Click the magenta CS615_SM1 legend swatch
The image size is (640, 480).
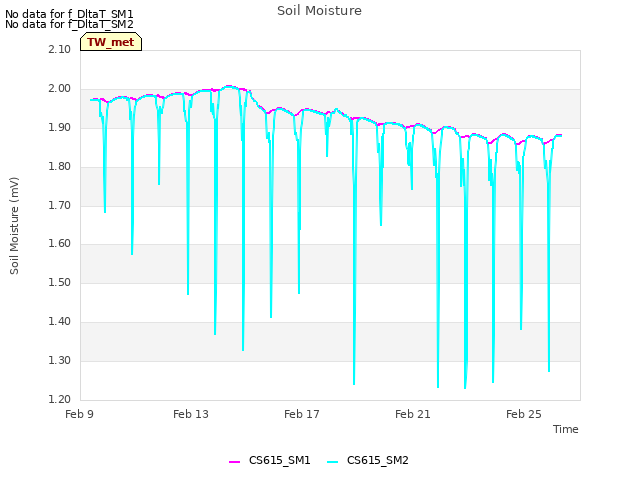[x=234, y=461]
